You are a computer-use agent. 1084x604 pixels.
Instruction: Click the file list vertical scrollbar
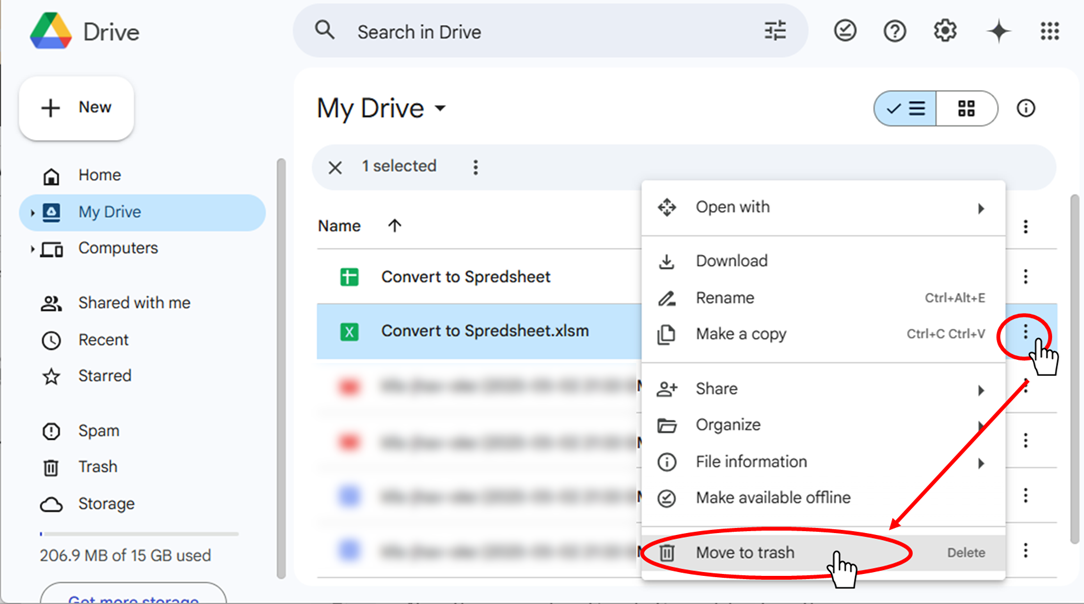tap(1074, 370)
